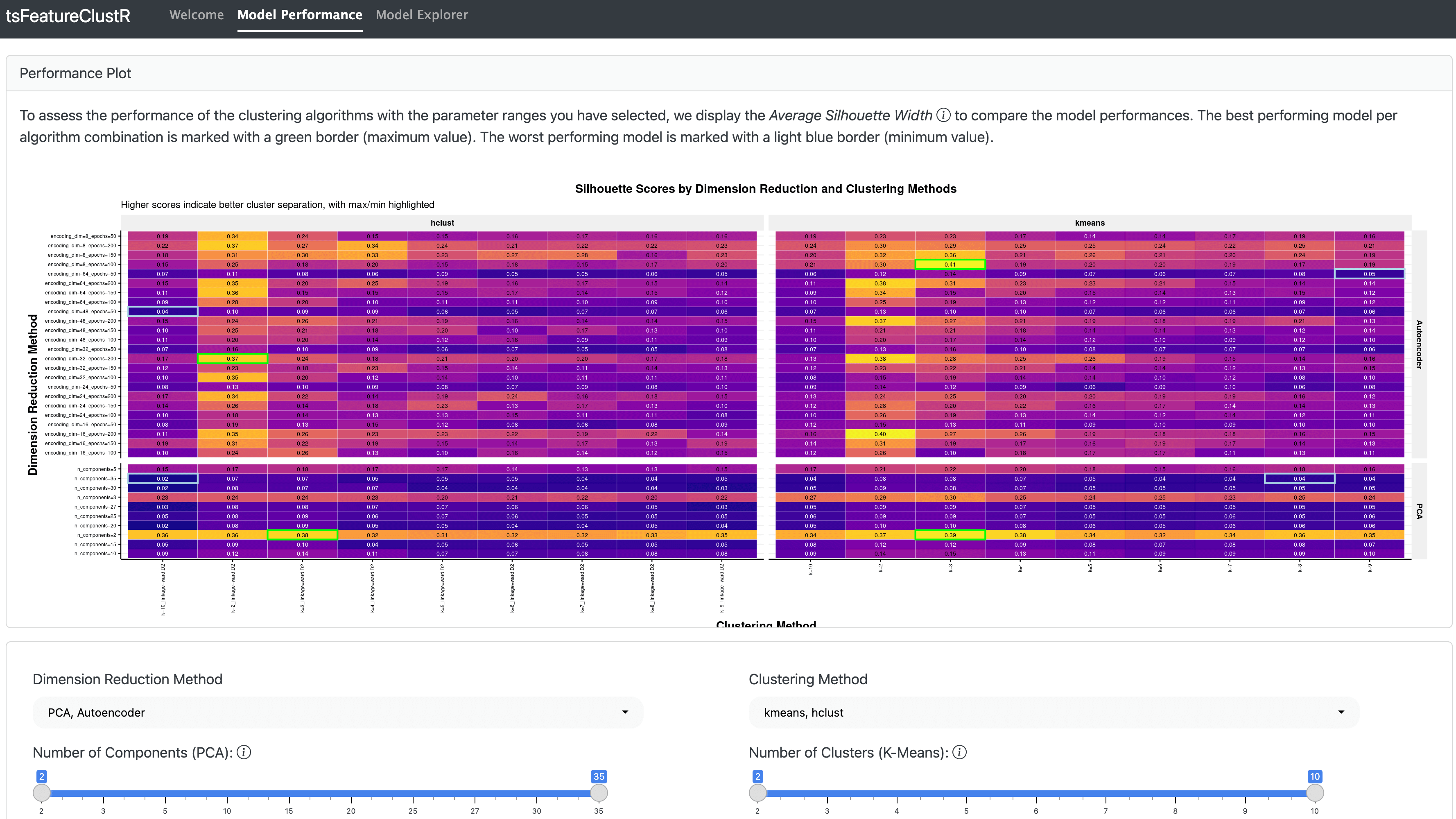Click the green-bordered 0.39 cell in PCA kmeans

click(950, 535)
